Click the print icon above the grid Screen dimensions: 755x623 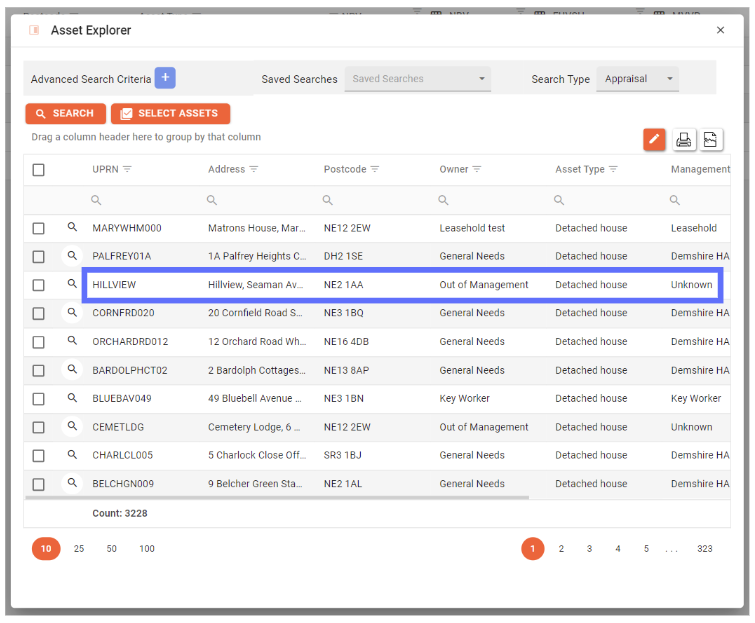pos(684,140)
